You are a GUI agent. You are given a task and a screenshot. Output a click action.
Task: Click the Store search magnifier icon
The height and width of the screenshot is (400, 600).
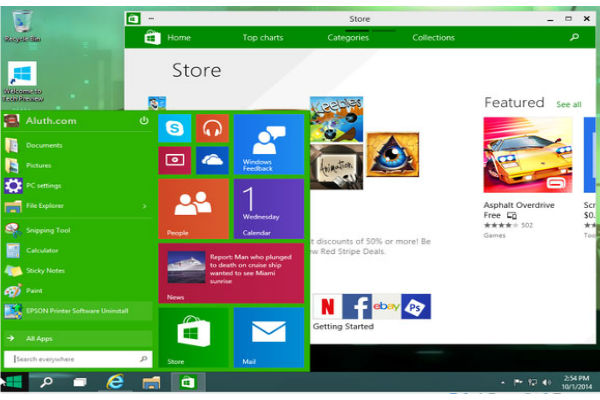pyautogui.click(x=574, y=37)
